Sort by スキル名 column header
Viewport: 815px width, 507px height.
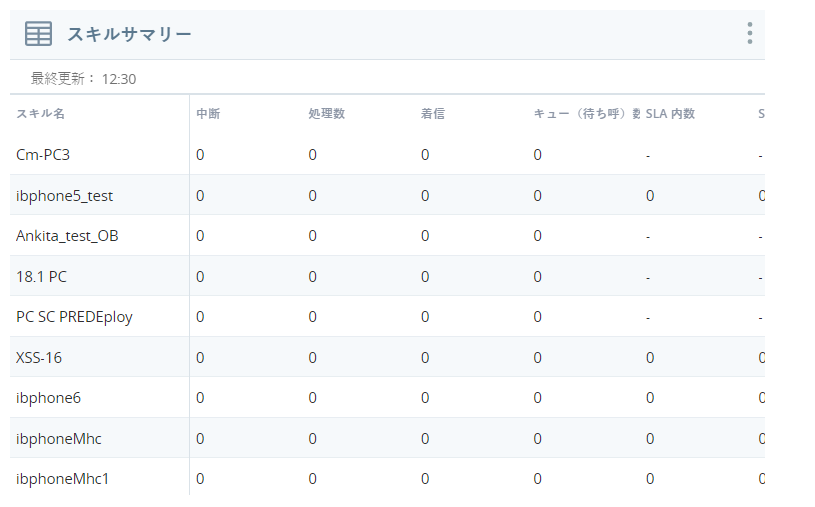41,113
